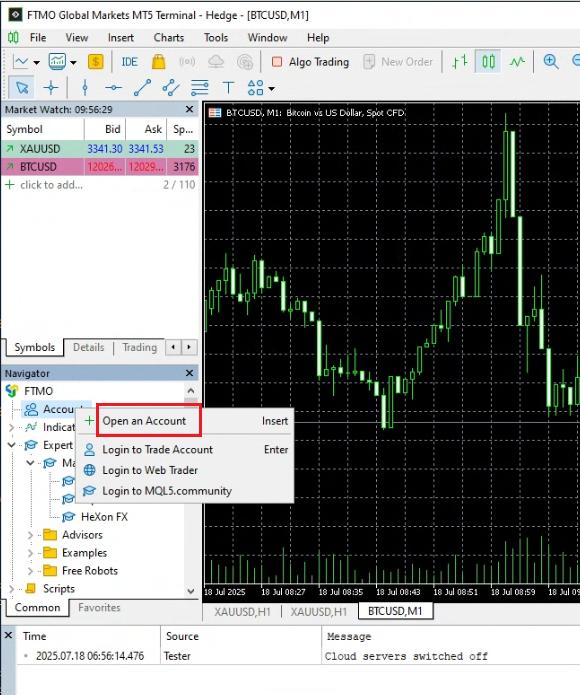Switch to BTCUSD,M1 chart tab
Viewport: 580px width, 695px height.
pos(395,611)
